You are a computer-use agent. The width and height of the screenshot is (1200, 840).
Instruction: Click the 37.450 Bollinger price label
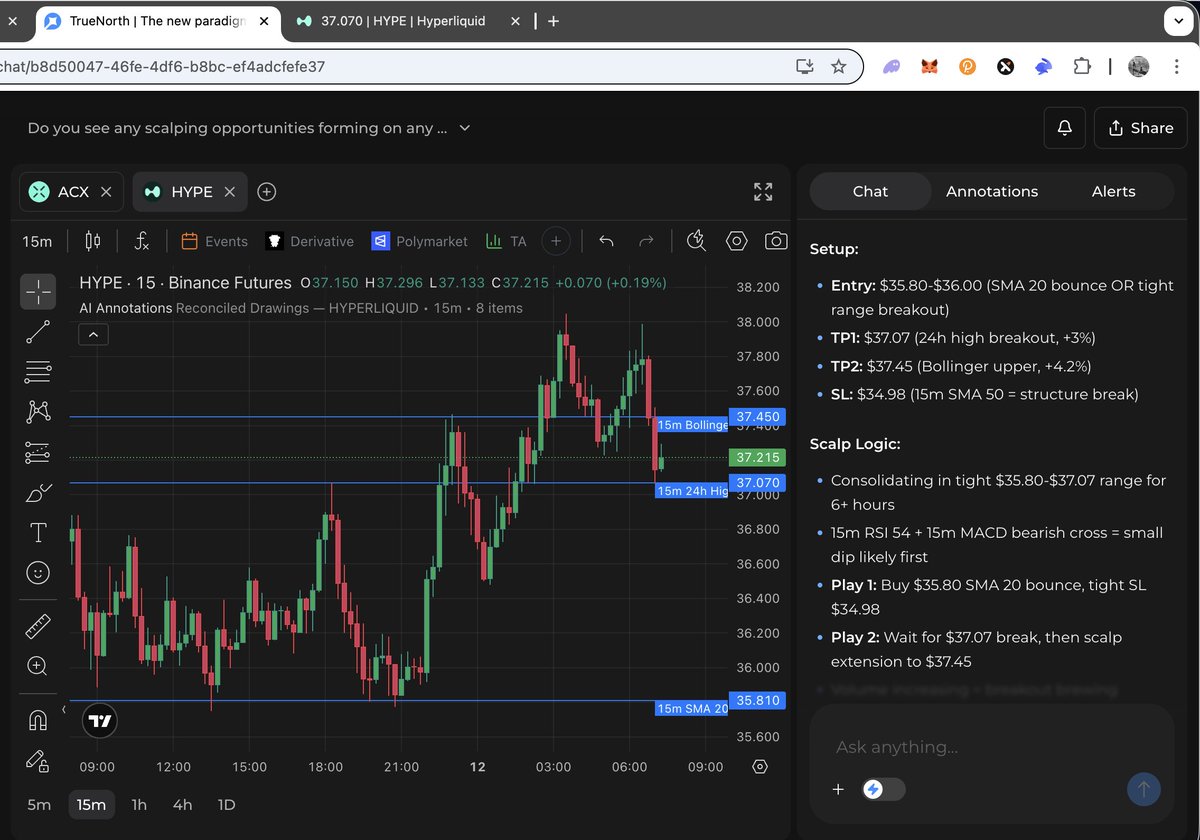coord(758,417)
